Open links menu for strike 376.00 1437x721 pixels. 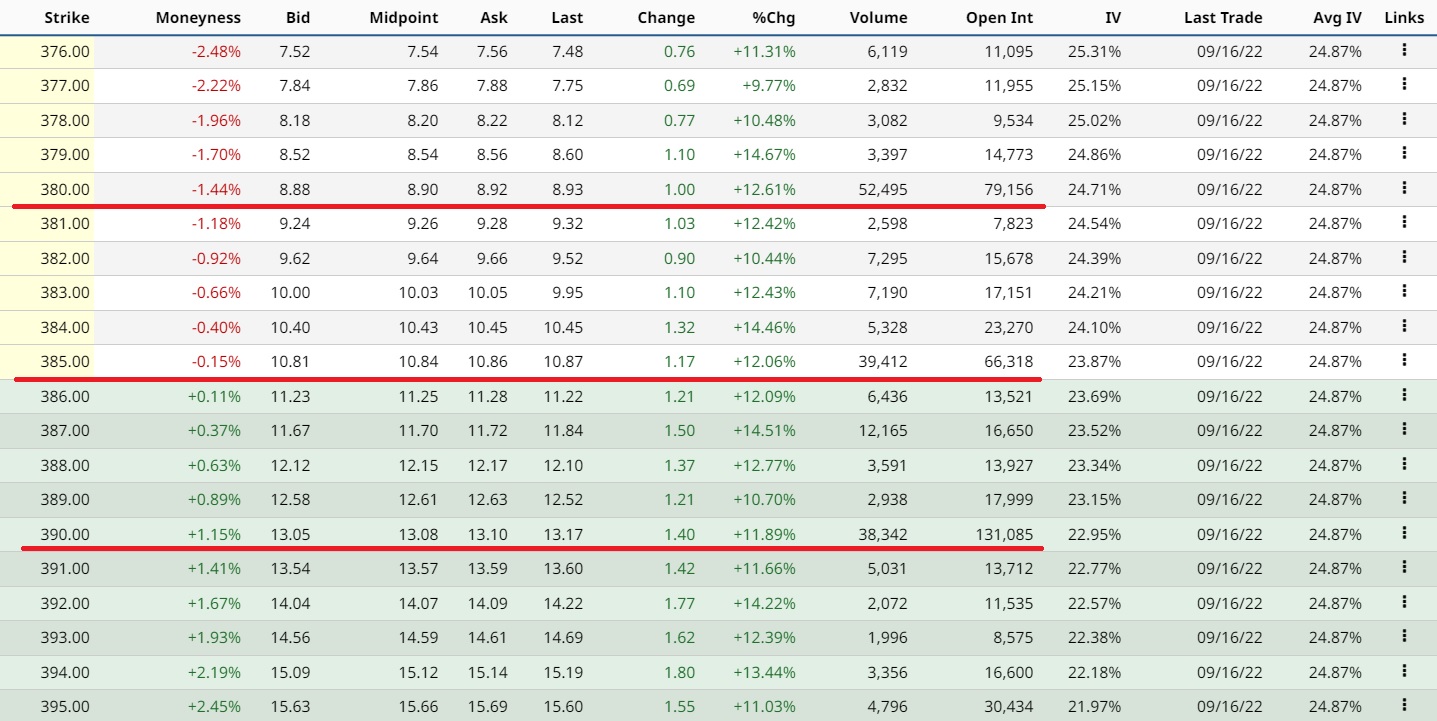[1404, 50]
